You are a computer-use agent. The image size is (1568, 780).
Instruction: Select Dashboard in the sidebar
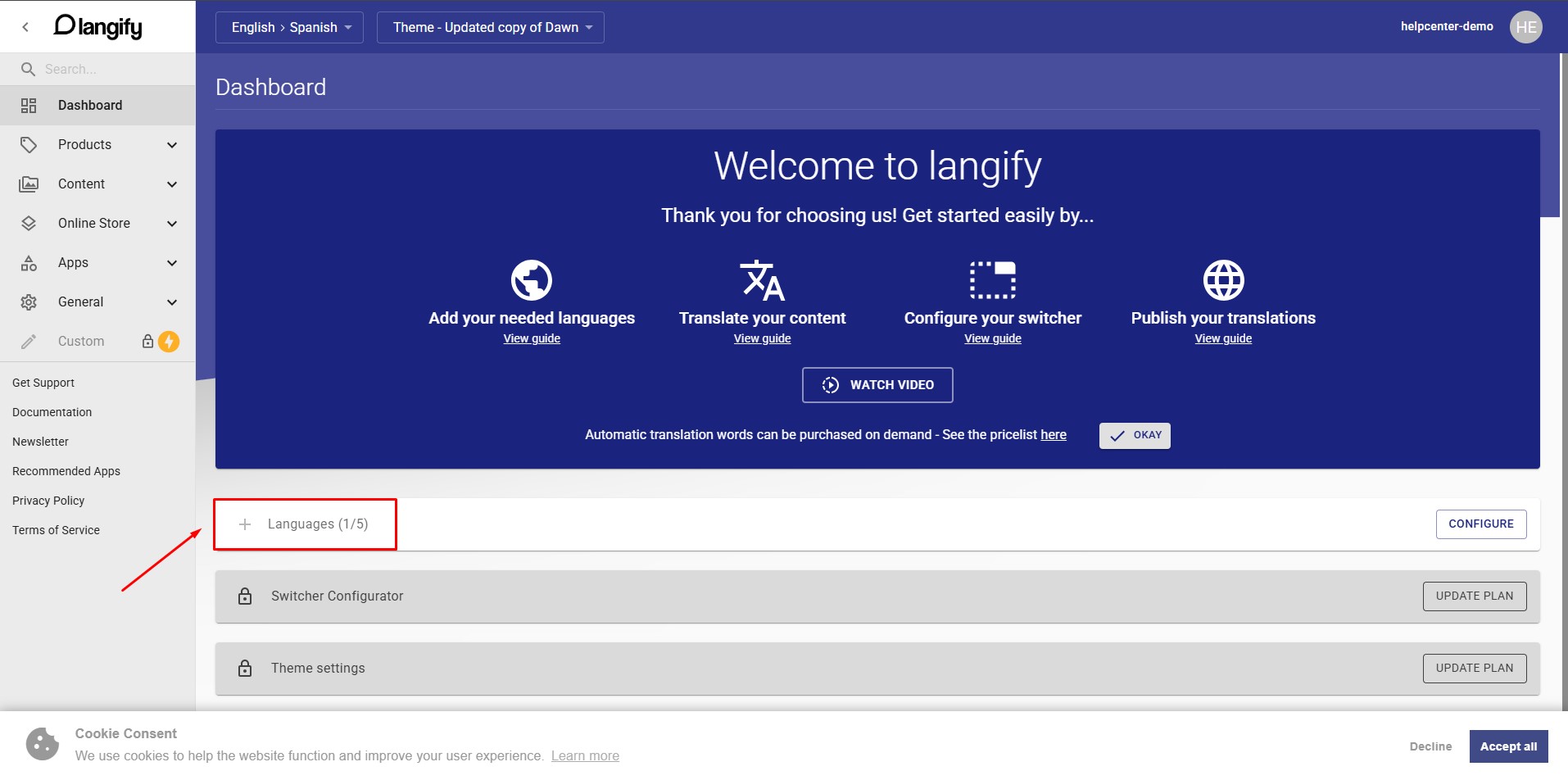tap(90, 105)
